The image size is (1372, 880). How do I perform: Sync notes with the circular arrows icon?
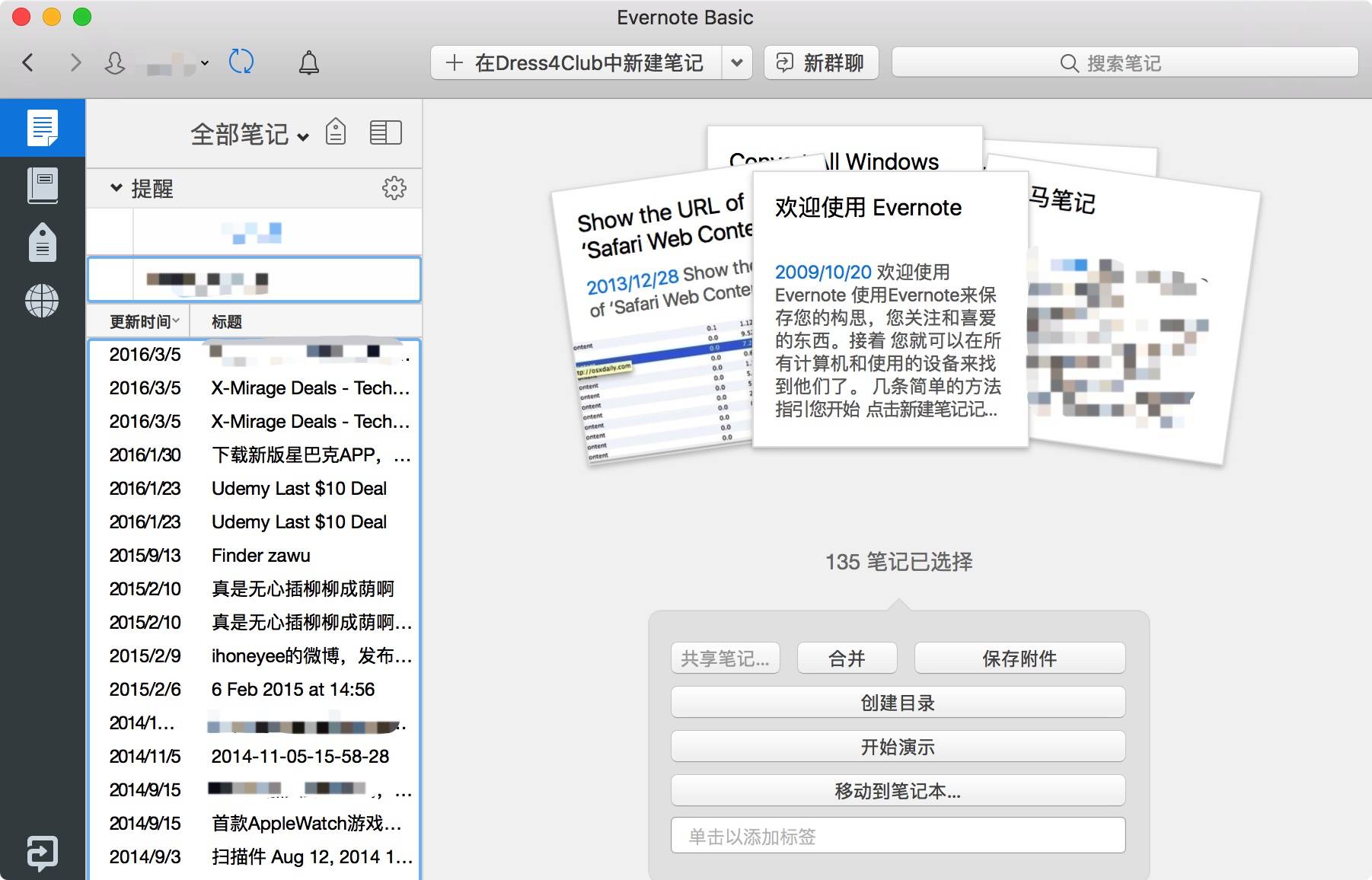[x=241, y=62]
